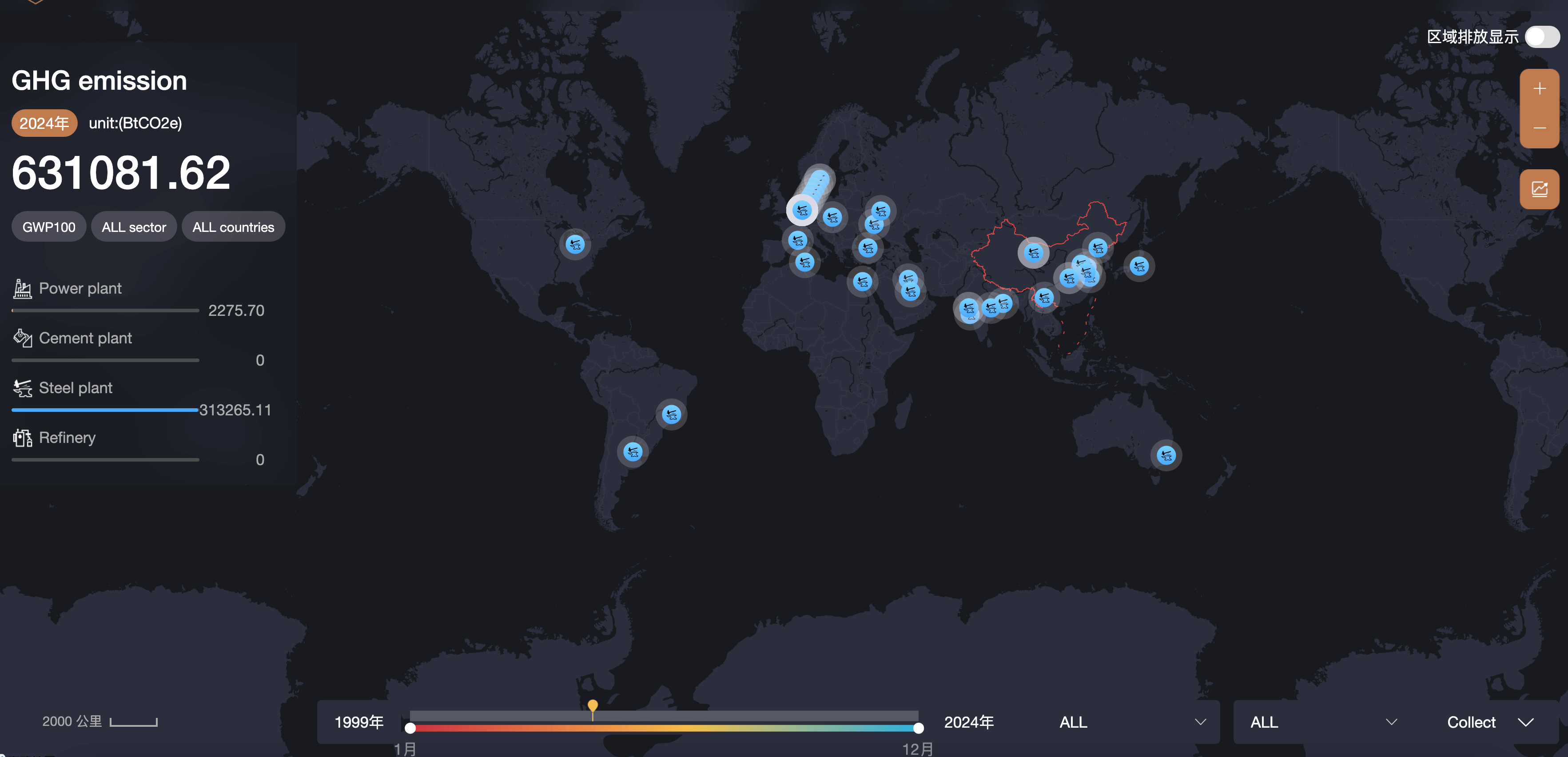Select the steel plant marker in Turkey
Screen dimensions: 1568x757
(868, 247)
